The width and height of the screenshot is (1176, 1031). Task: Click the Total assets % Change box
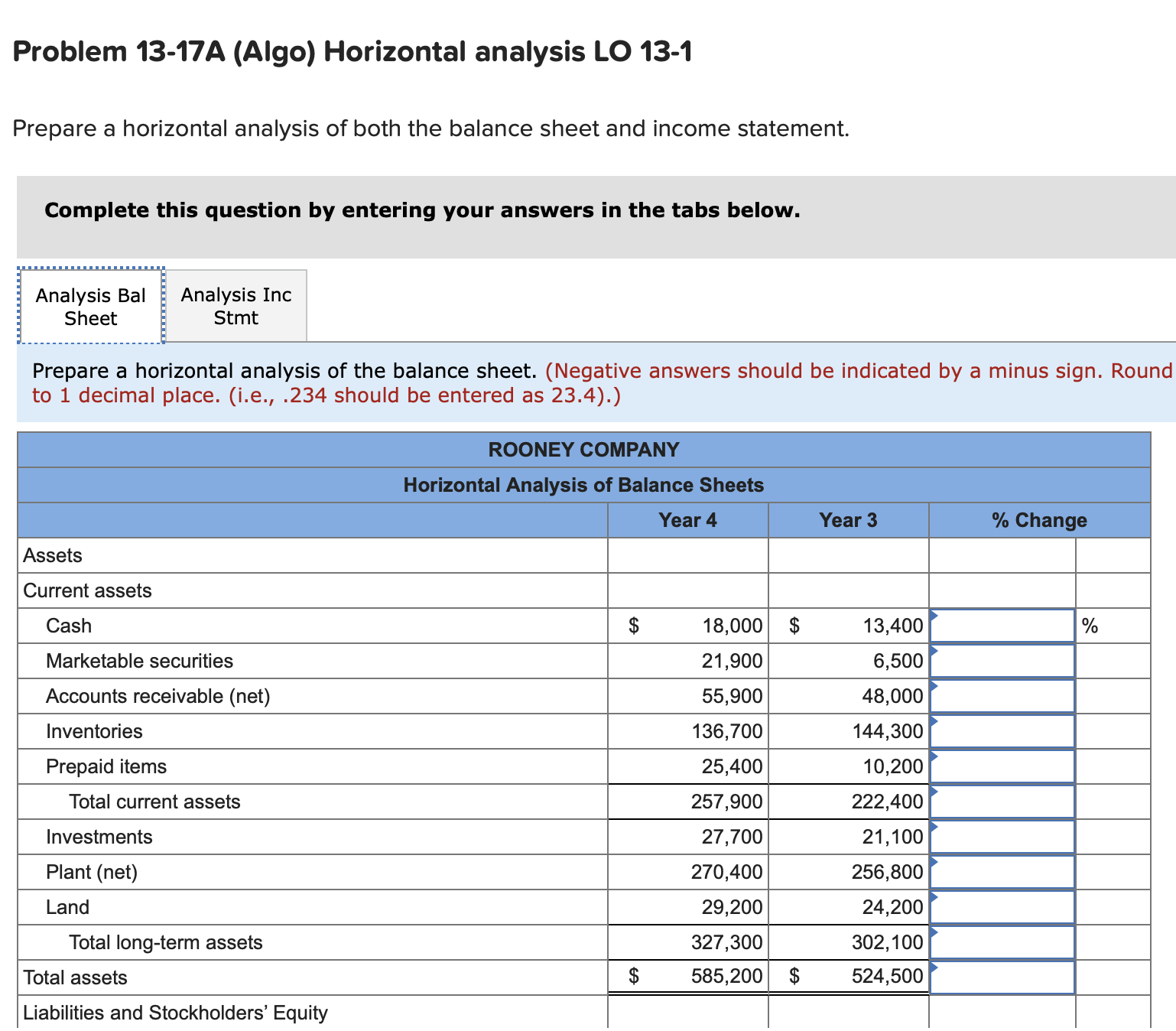pyautogui.click(x=1002, y=977)
